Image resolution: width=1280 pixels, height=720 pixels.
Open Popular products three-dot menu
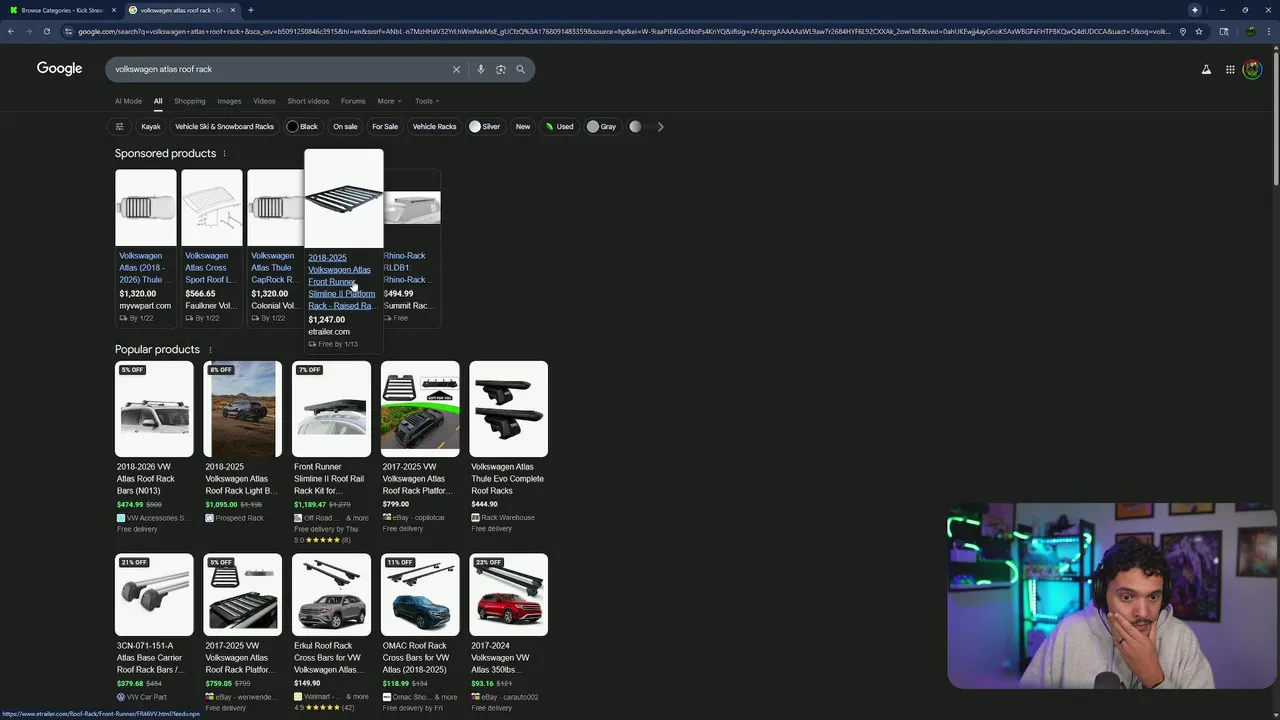(x=209, y=350)
